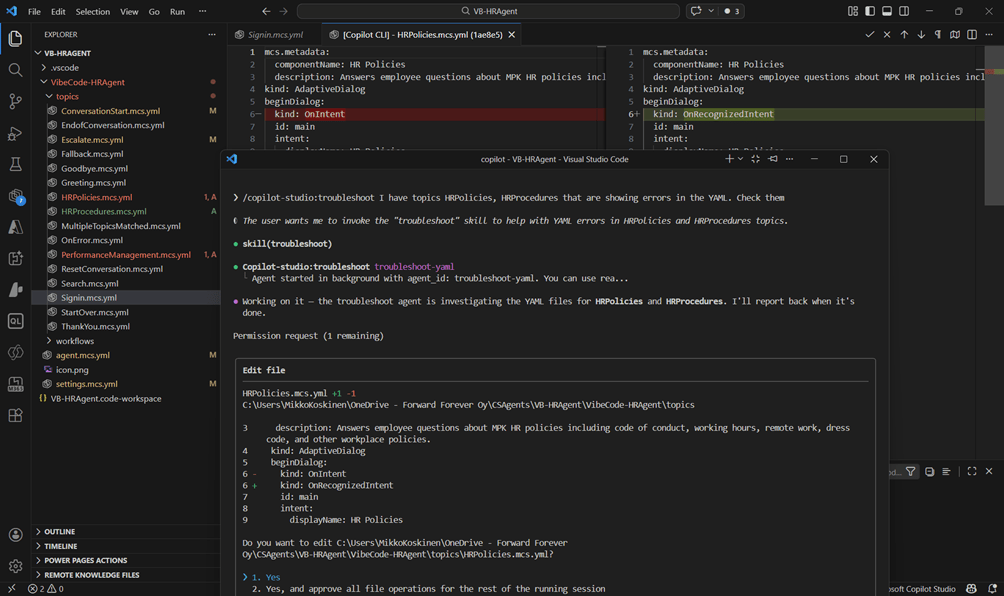
Task: Open the Selection menu
Action: coord(93,12)
